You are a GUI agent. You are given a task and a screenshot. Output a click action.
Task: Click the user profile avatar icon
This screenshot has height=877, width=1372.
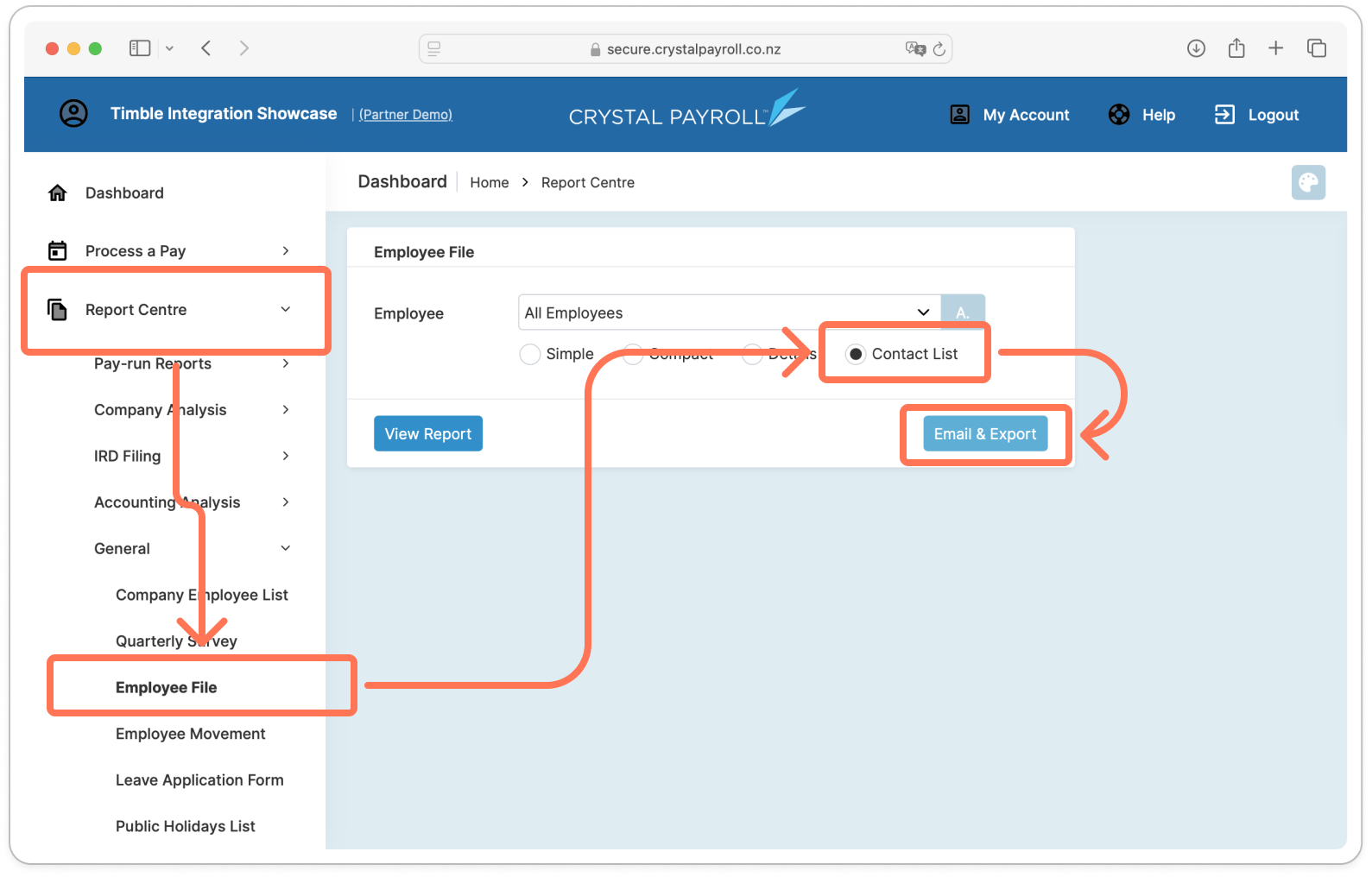pos(73,114)
